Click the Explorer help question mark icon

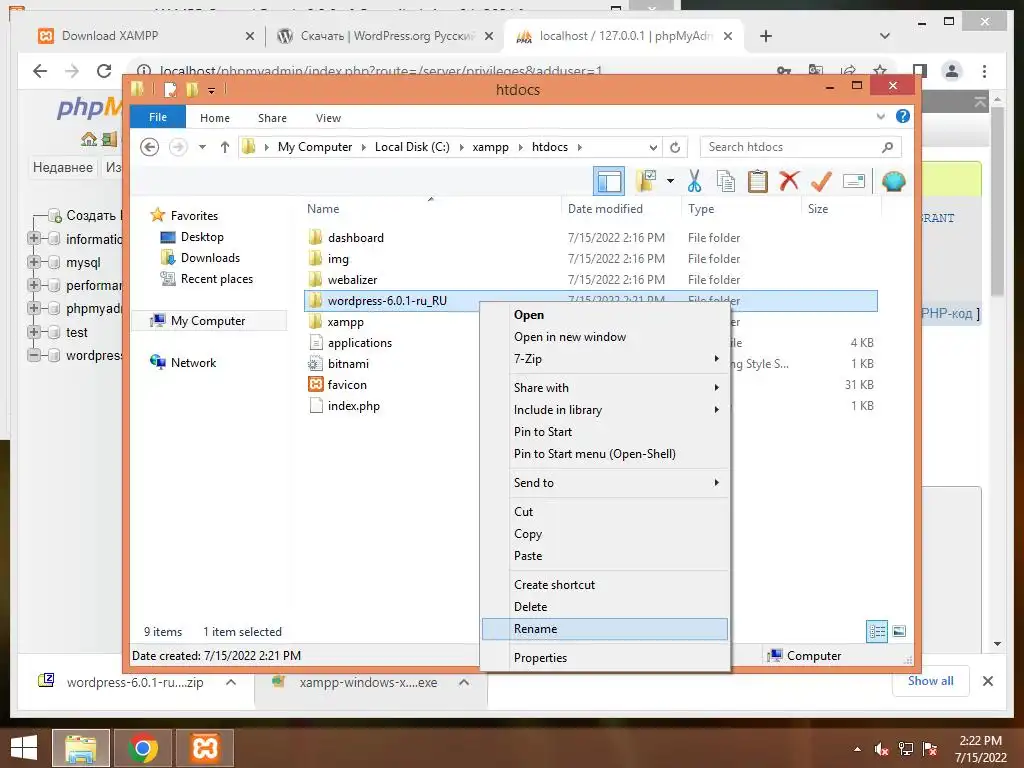(903, 116)
